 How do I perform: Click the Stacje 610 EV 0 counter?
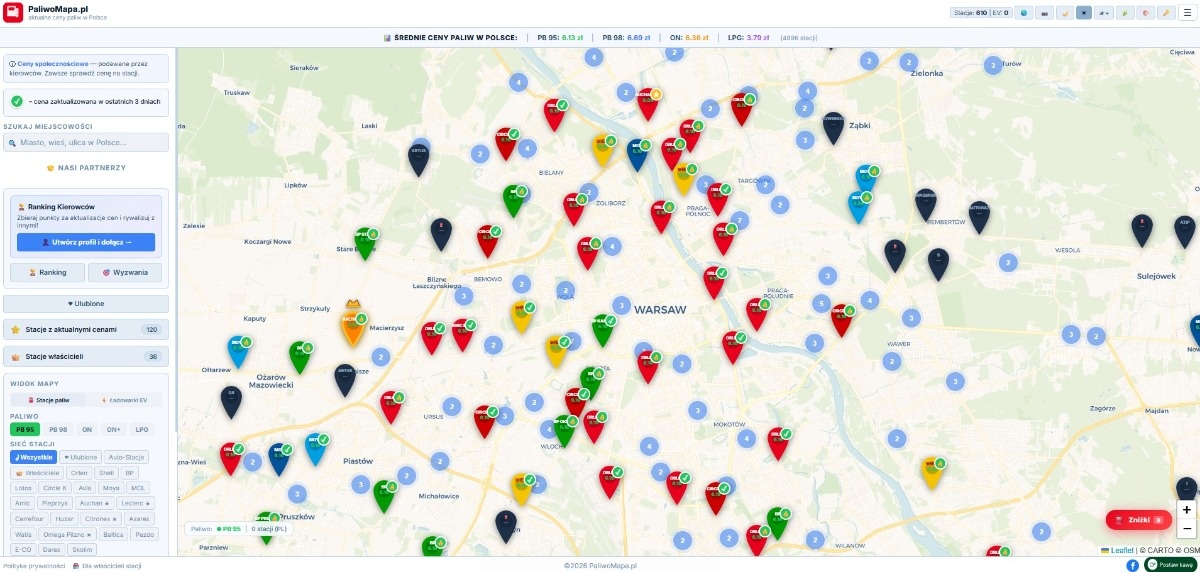(x=981, y=13)
